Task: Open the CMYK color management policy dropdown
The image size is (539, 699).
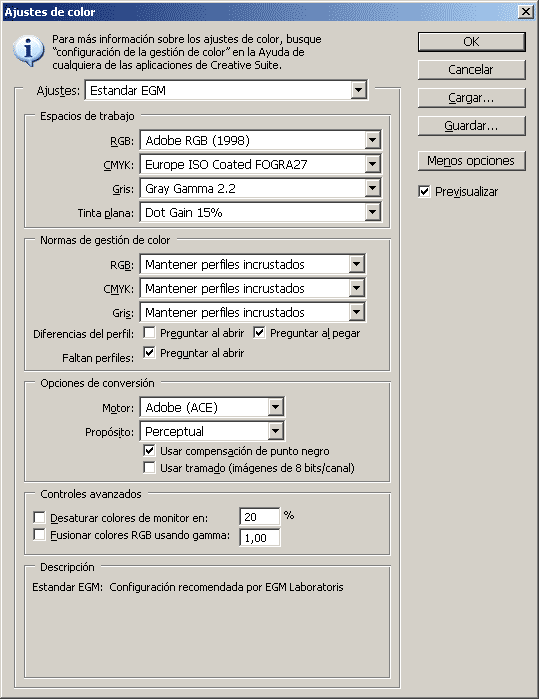Action: pos(253,288)
